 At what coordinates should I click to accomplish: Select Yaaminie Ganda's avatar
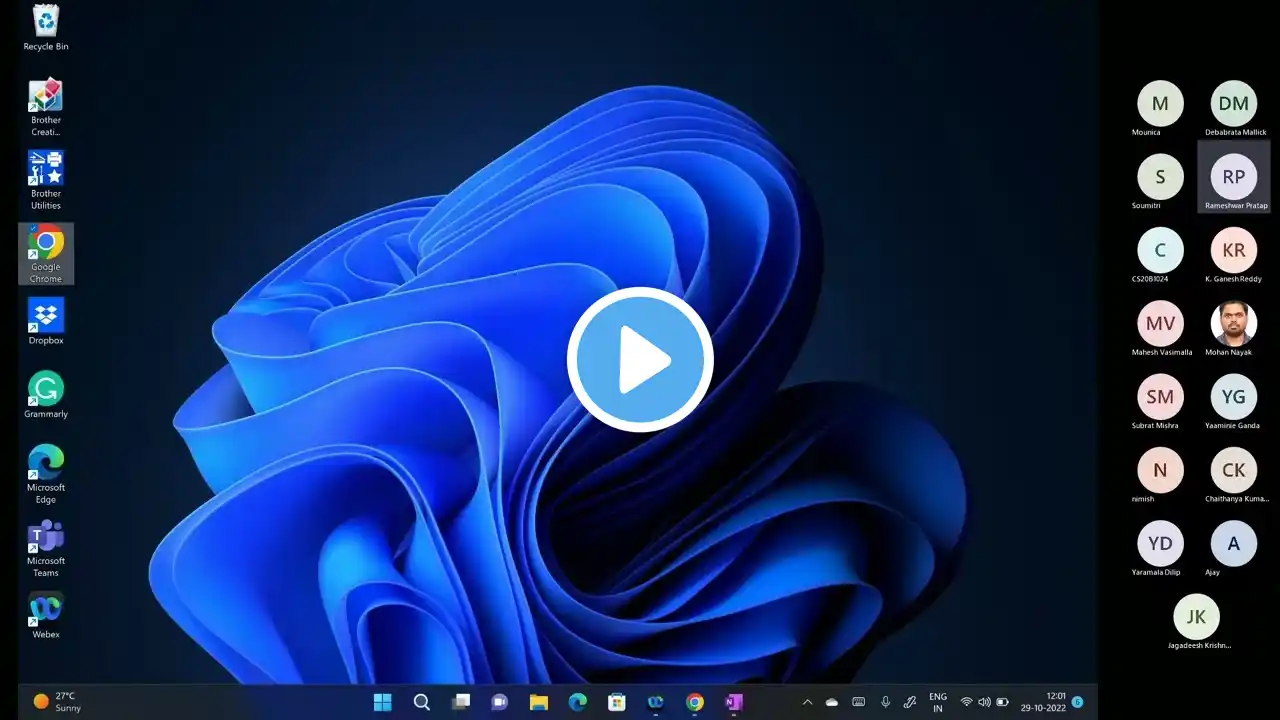pyautogui.click(x=1234, y=397)
